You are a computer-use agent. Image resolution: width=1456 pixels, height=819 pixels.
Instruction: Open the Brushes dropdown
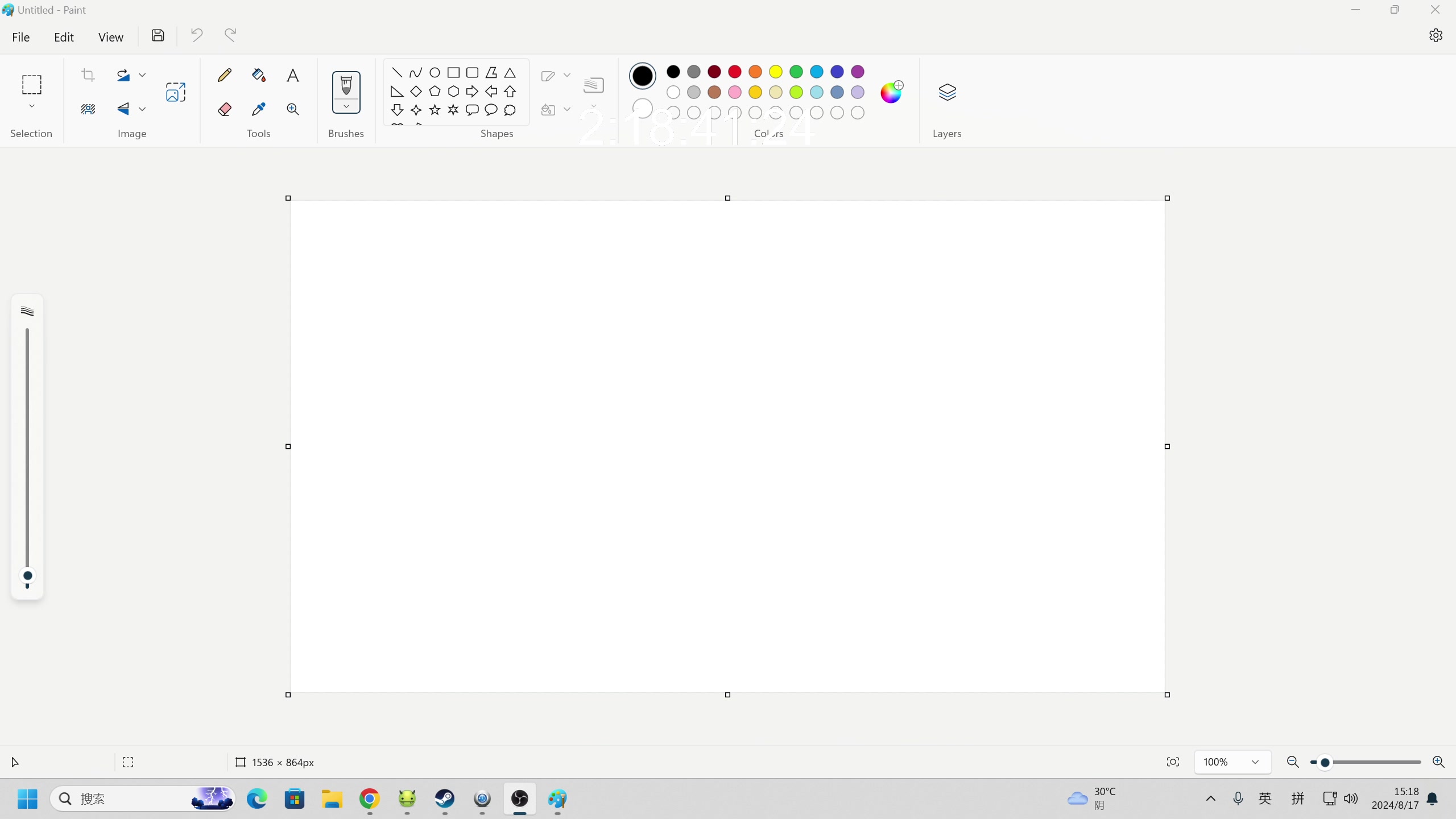[x=346, y=107]
